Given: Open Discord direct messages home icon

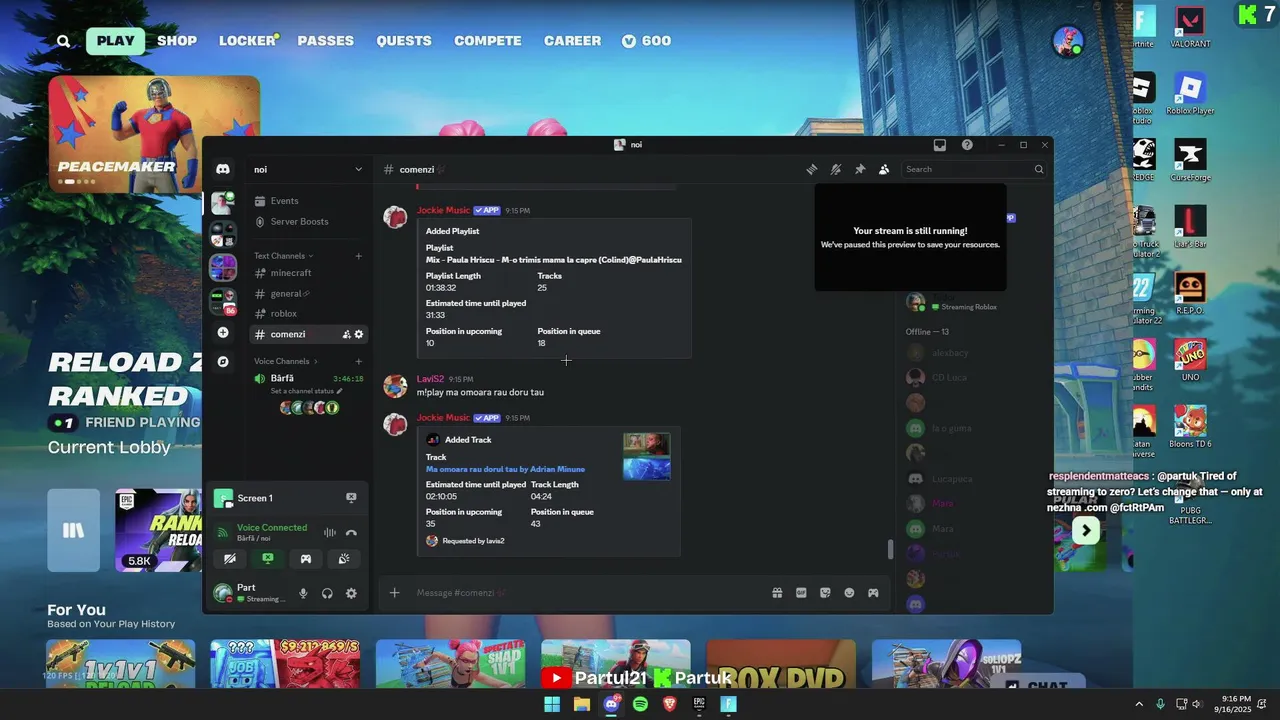Looking at the screenshot, I should pyautogui.click(x=223, y=169).
